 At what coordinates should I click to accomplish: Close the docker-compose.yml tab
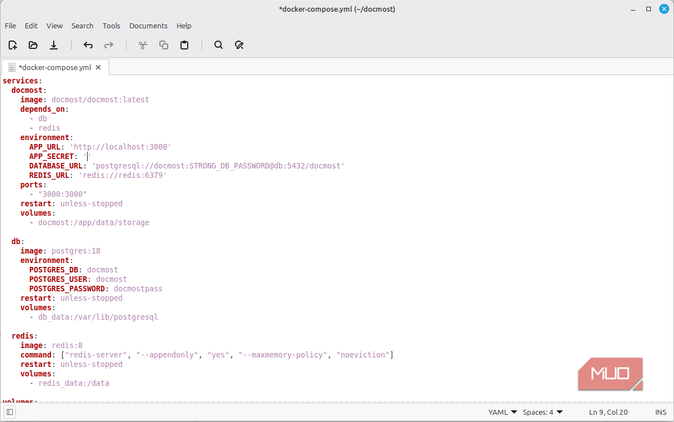[98, 67]
